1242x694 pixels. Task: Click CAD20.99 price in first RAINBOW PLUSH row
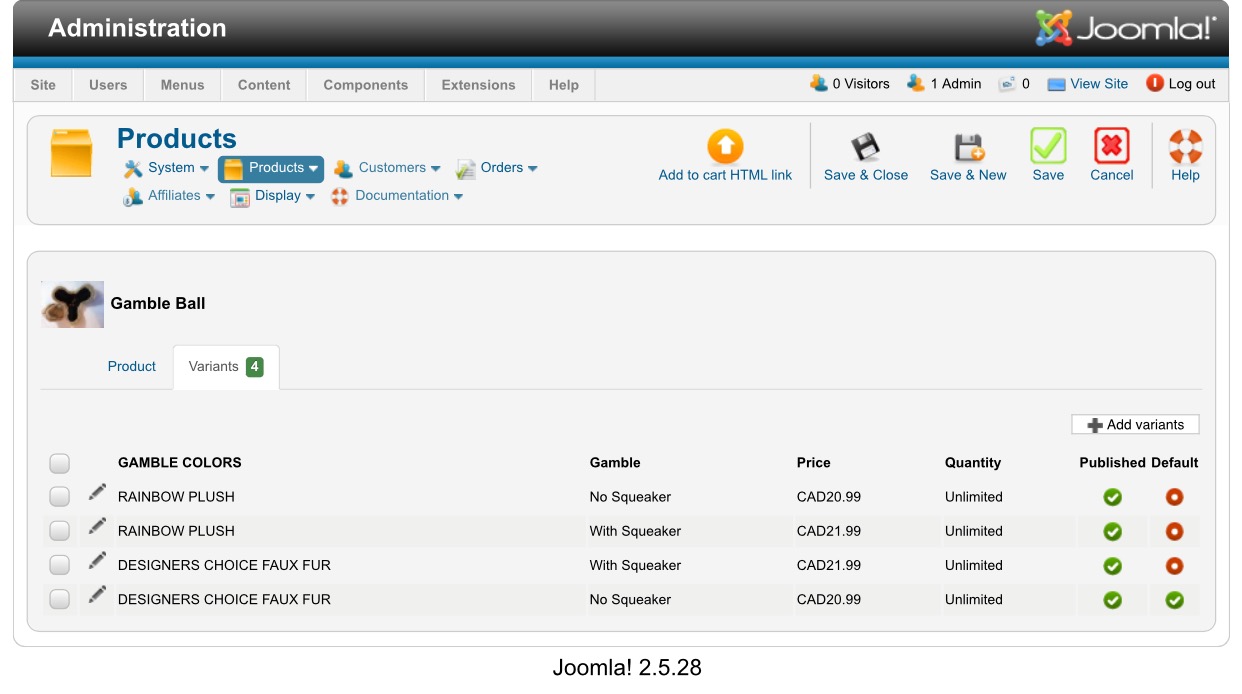tap(829, 497)
